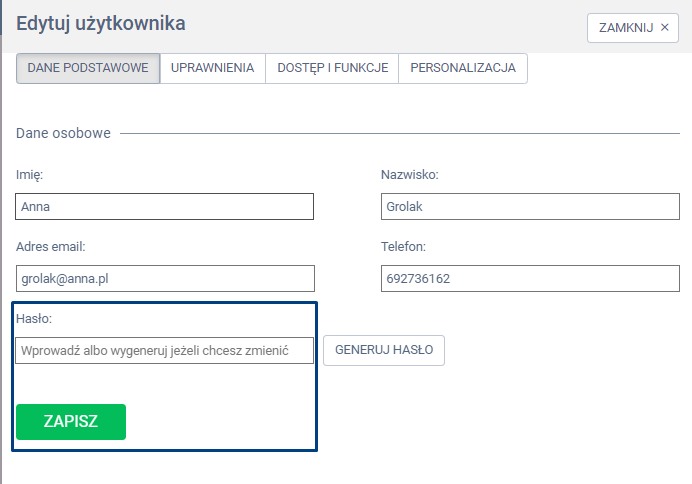This screenshot has height=484, width=692.
Task: Select the Telefon field with 692736162
Action: pyautogui.click(x=530, y=278)
